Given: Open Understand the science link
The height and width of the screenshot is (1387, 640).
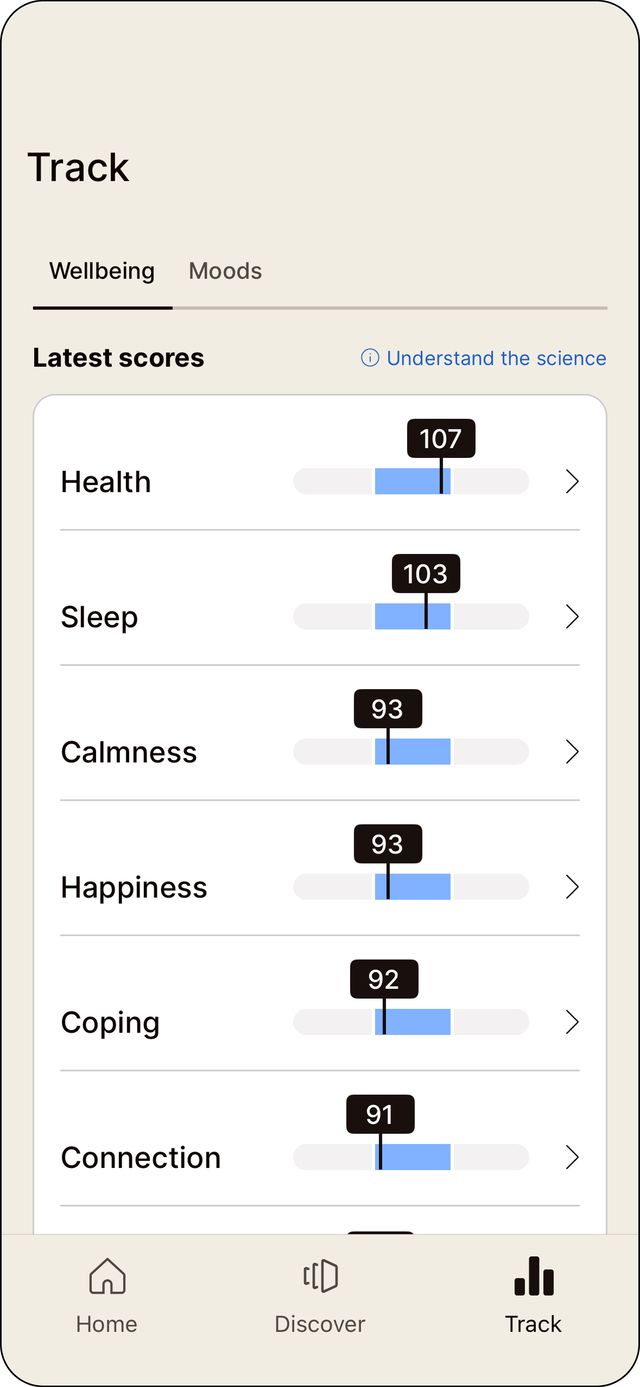Looking at the screenshot, I should pos(496,358).
